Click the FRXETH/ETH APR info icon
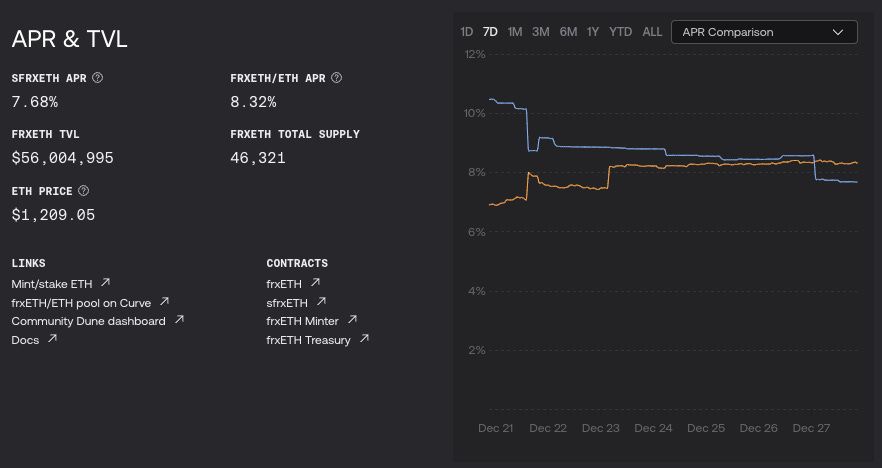This screenshot has height=468, width=882. [337, 78]
